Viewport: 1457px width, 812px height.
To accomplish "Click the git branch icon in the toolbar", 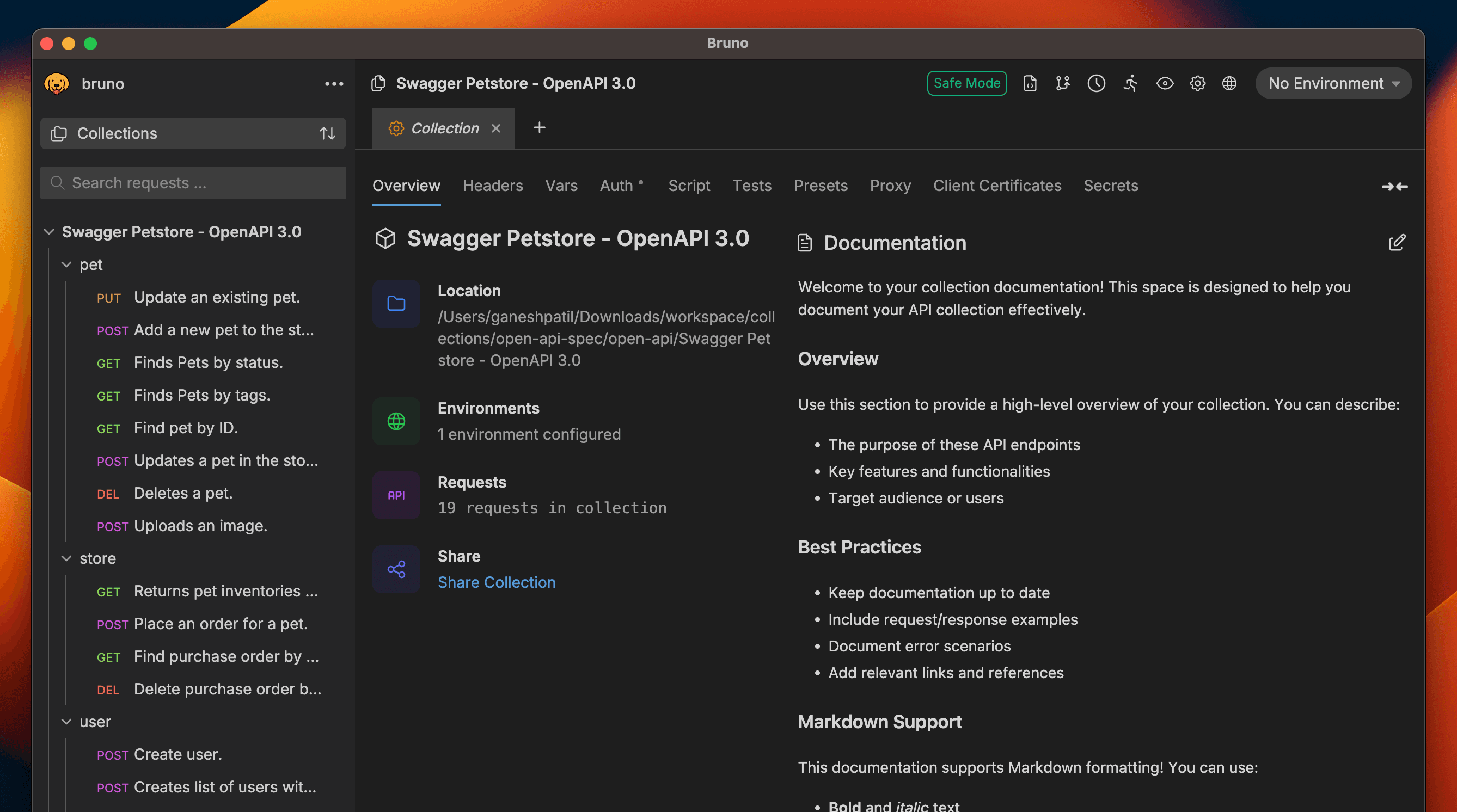I will pyautogui.click(x=1062, y=83).
